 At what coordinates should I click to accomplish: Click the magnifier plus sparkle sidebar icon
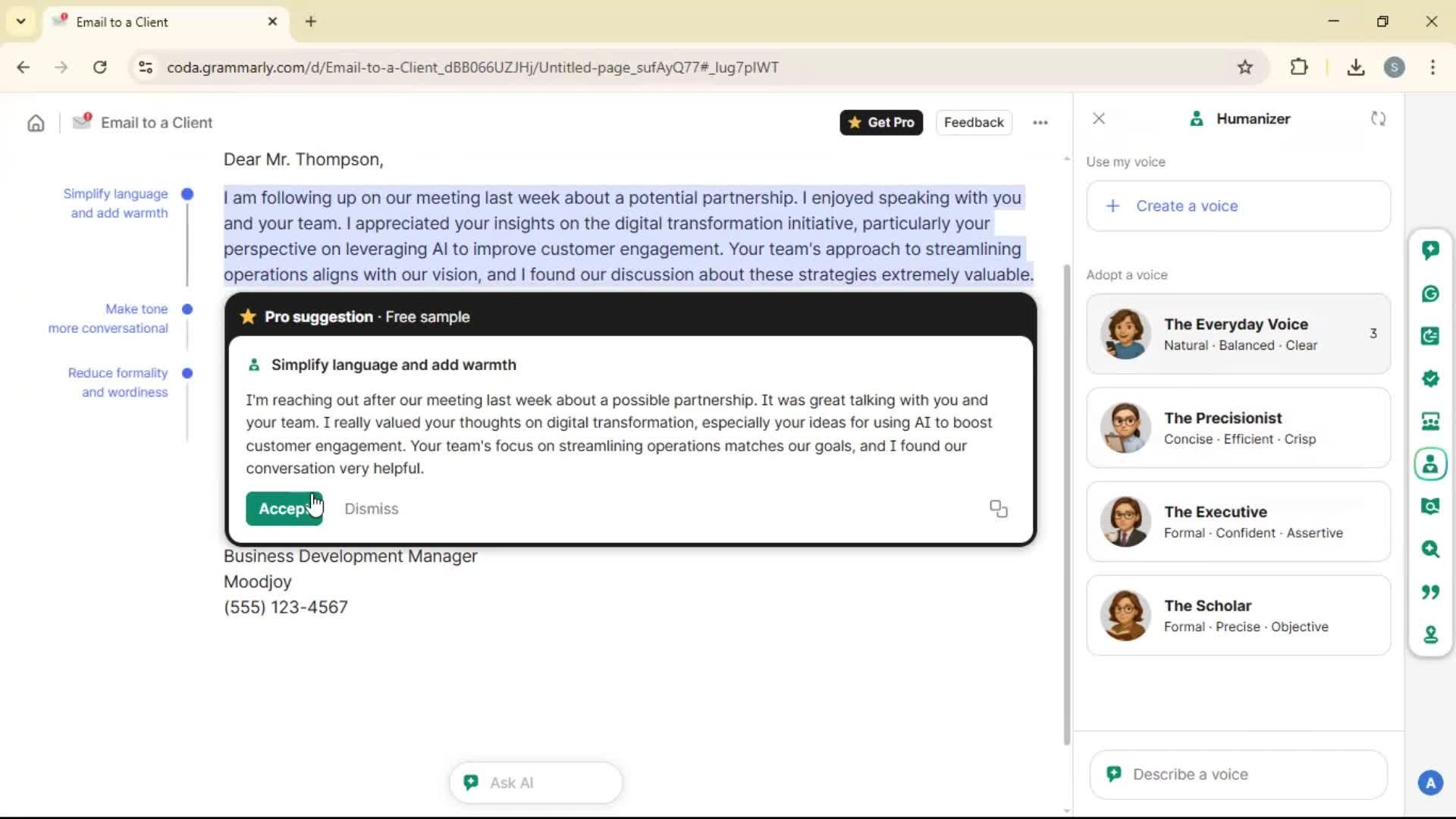click(x=1430, y=549)
